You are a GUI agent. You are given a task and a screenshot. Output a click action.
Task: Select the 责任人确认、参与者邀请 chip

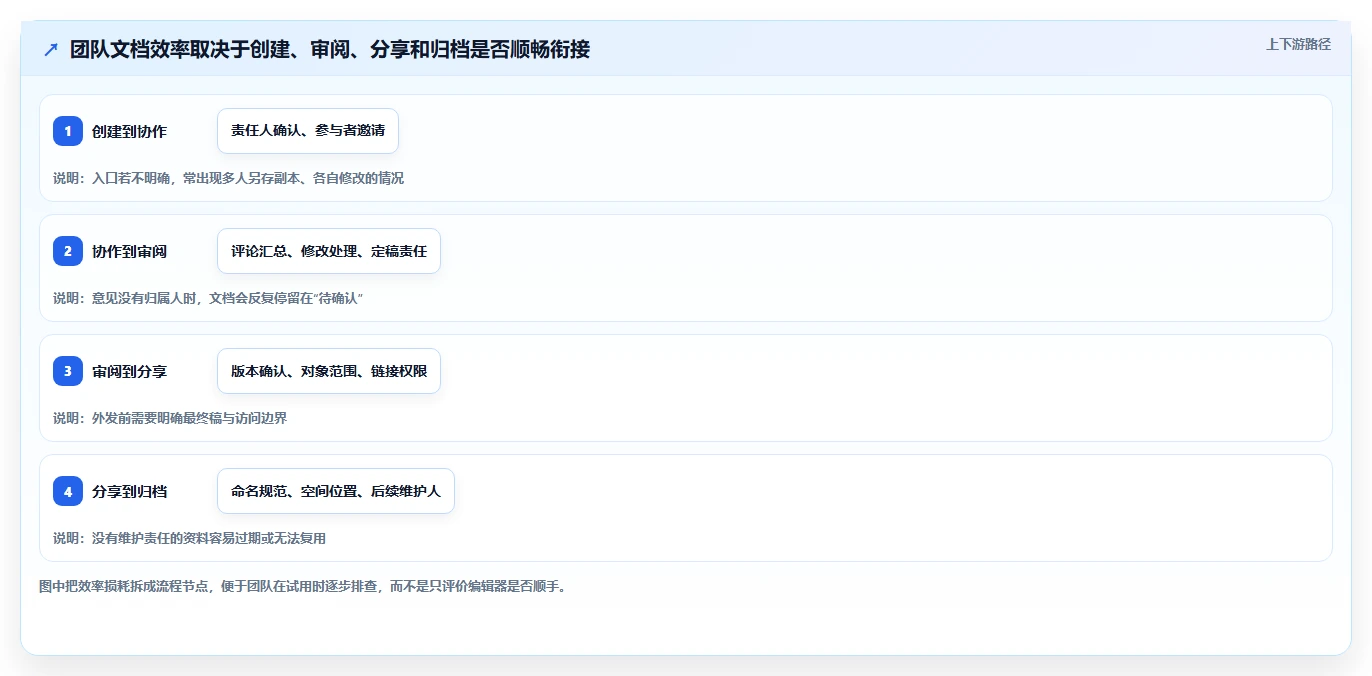pyautogui.click(x=308, y=131)
